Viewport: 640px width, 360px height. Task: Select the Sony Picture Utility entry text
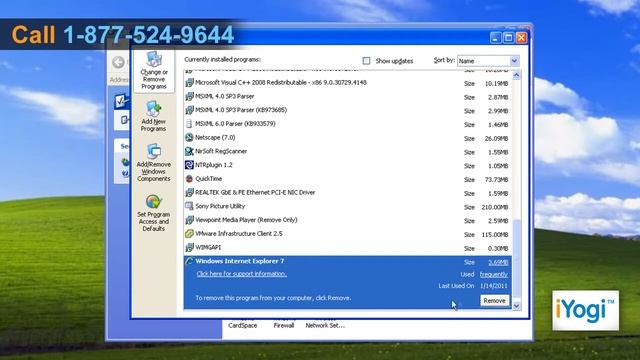pos(220,206)
